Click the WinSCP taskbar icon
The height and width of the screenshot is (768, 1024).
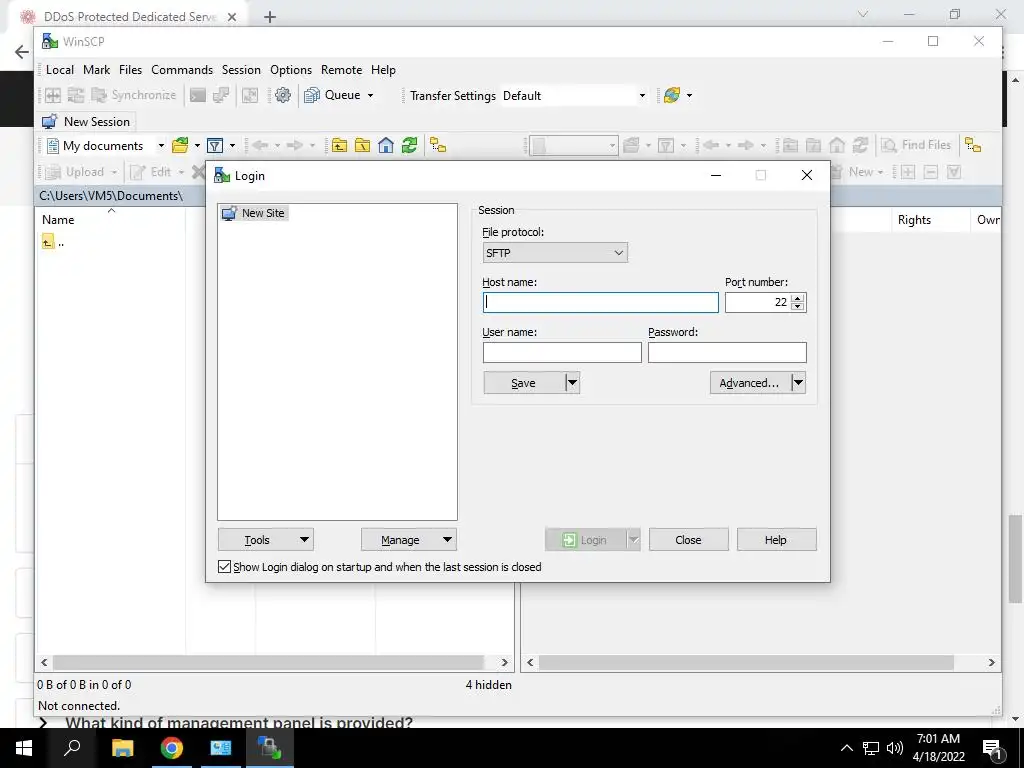click(268, 748)
